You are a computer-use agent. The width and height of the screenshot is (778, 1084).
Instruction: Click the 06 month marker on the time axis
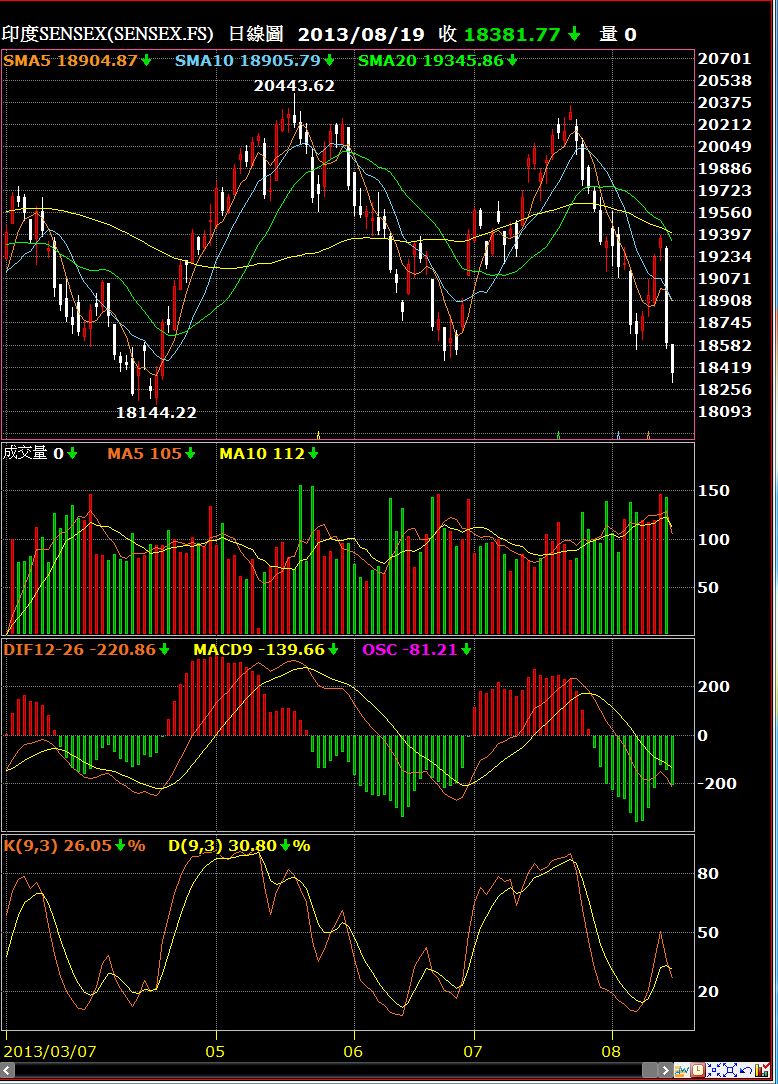pos(353,1052)
